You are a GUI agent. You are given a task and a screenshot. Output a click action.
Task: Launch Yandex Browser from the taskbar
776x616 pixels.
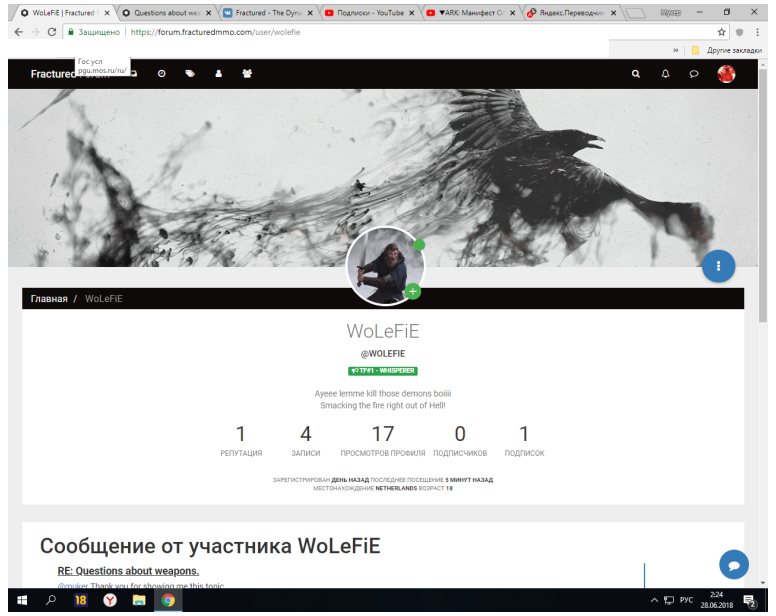click(110, 600)
